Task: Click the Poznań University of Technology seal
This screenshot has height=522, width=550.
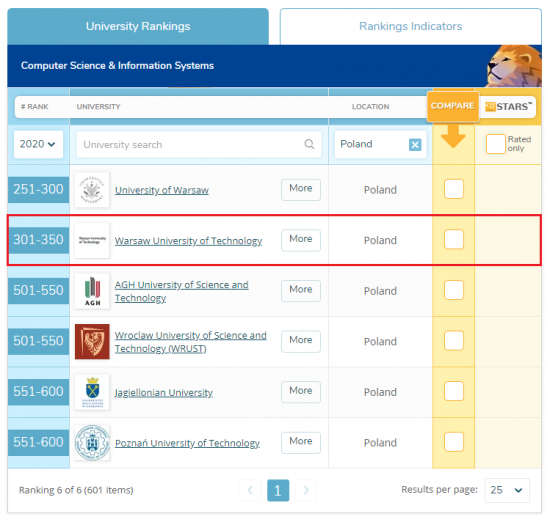Action: [x=92, y=442]
